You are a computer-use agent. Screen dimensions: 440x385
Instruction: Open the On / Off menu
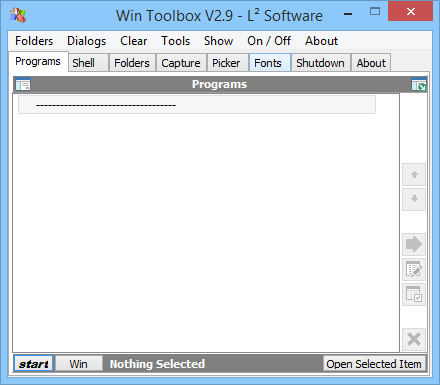[269, 41]
